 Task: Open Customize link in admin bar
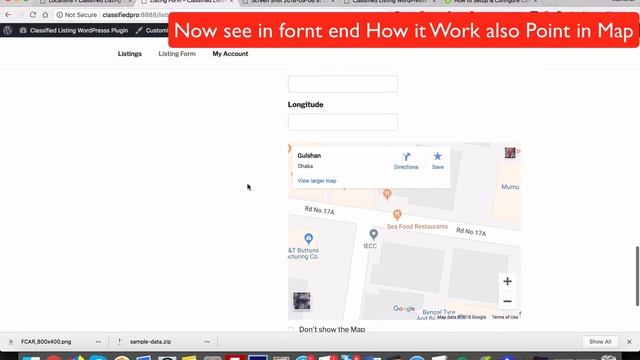point(152,31)
